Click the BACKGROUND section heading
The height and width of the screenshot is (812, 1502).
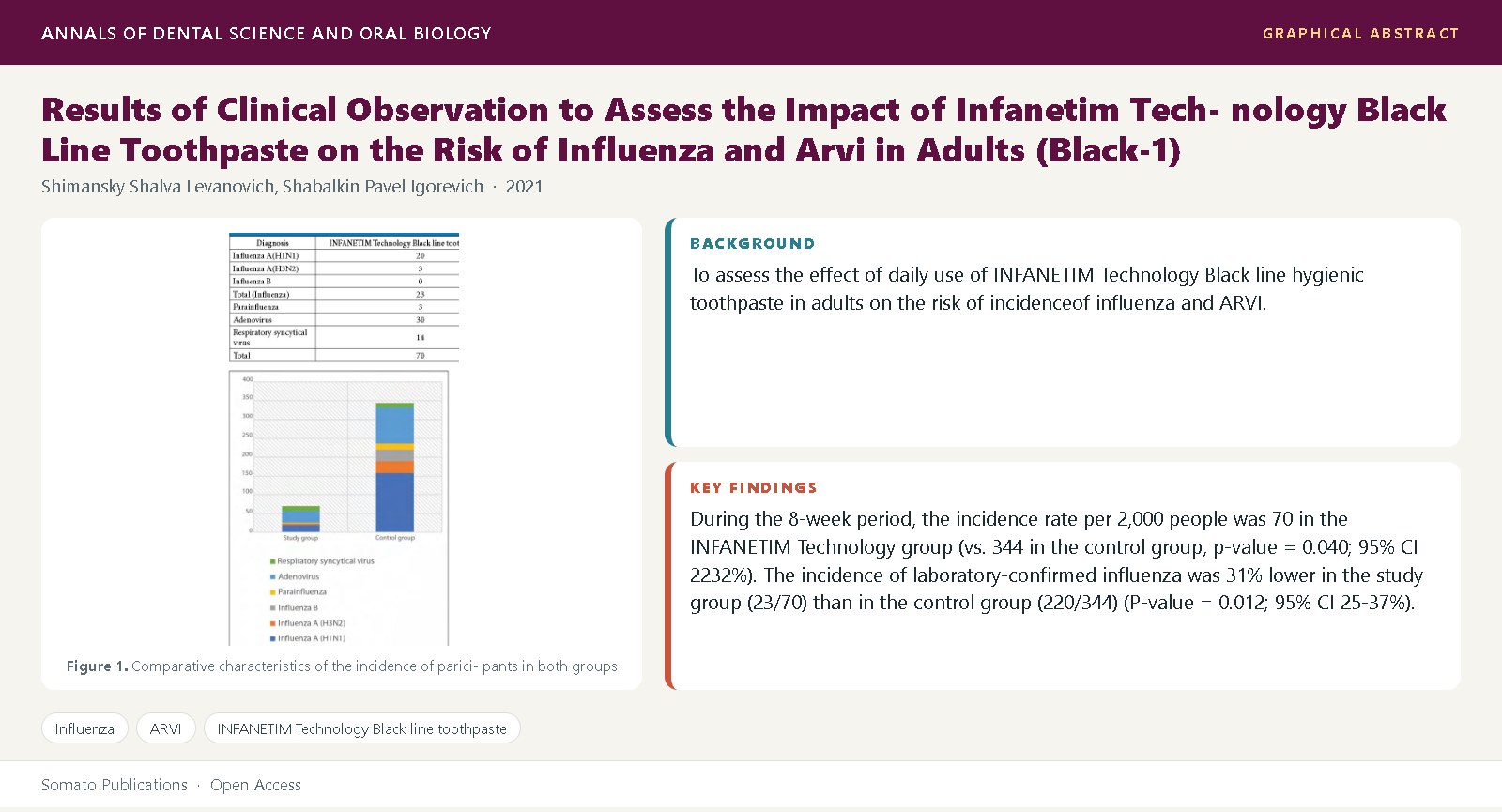point(753,243)
